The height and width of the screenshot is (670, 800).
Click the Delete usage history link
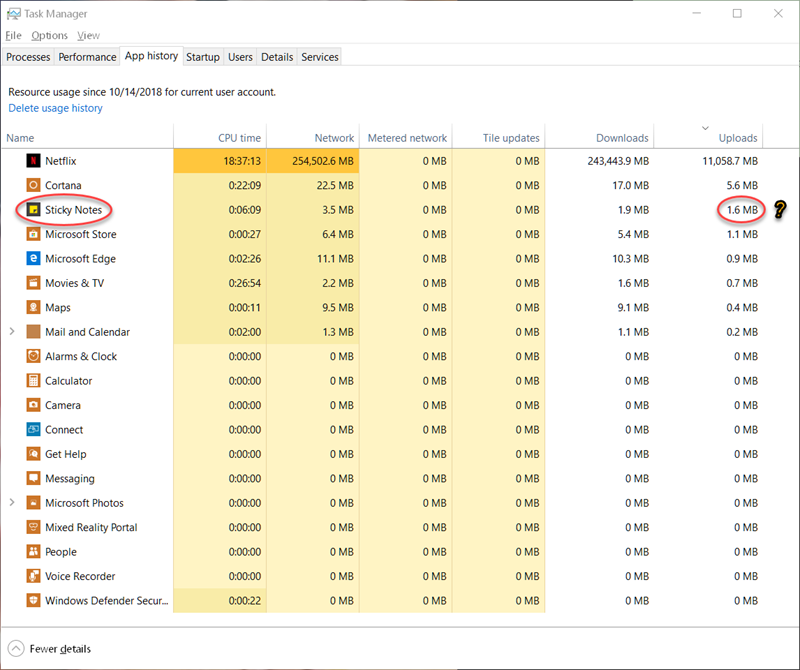pyautogui.click(x=55, y=108)
